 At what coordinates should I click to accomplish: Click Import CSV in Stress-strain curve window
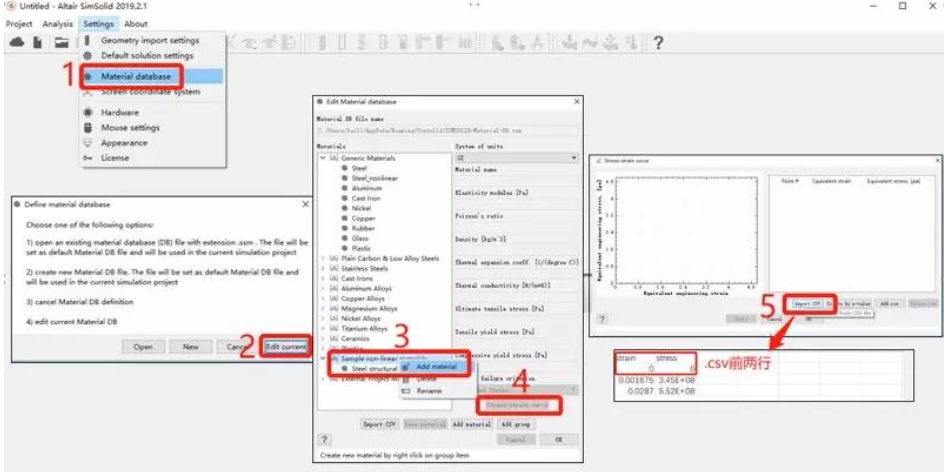coord(807,303)
